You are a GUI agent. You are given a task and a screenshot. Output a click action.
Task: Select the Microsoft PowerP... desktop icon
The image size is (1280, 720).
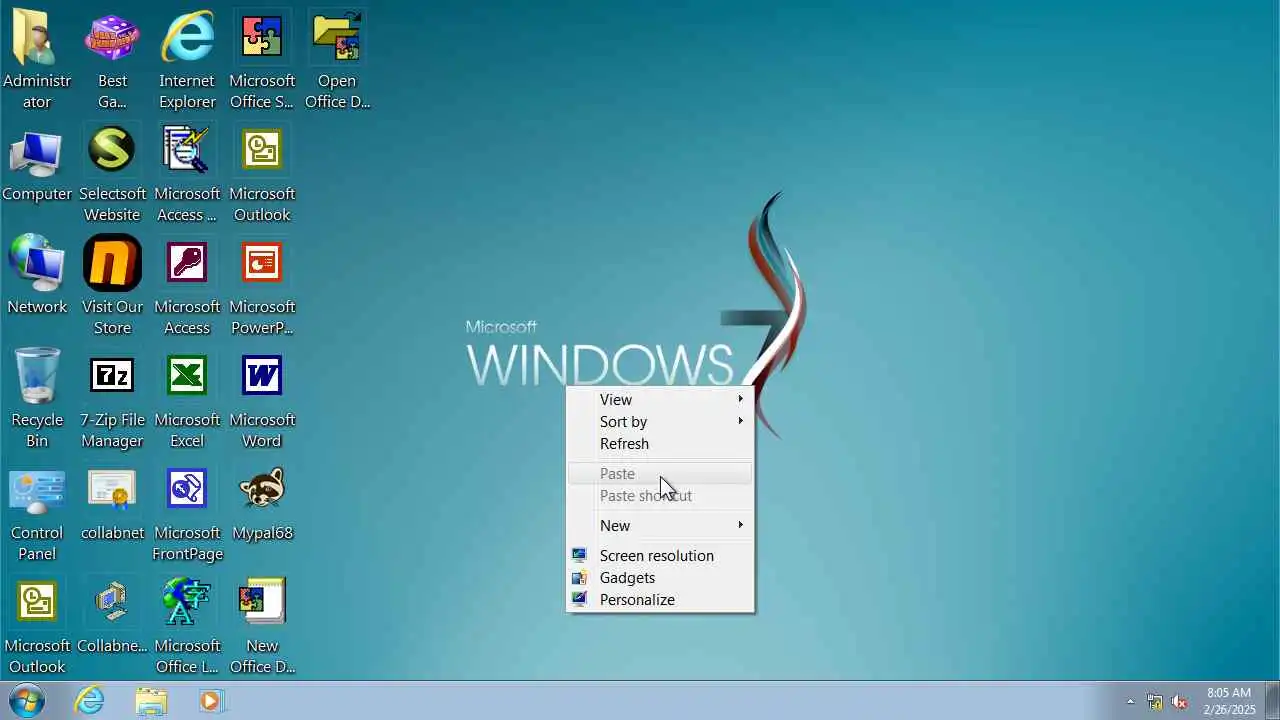coord(262,286)
